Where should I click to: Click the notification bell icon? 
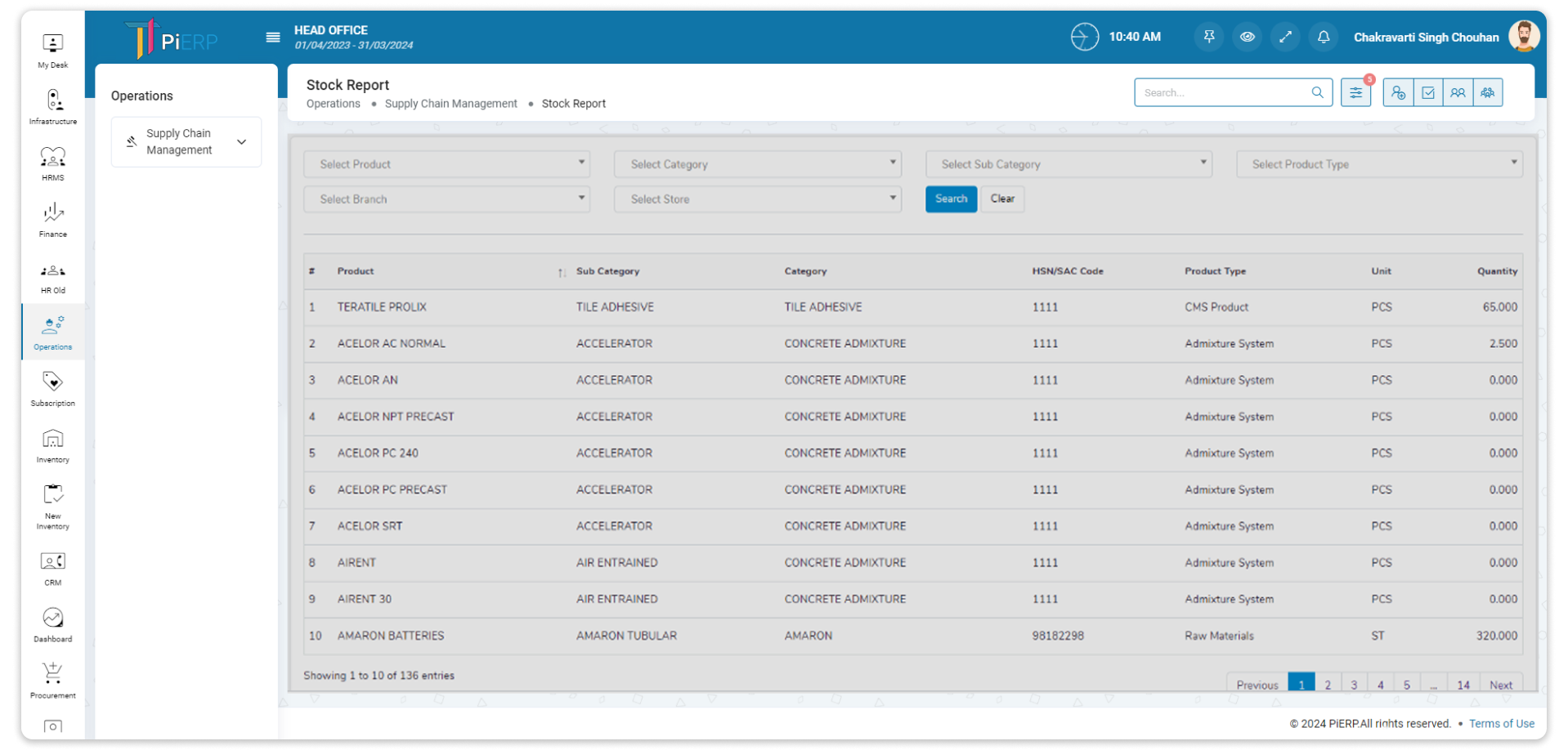click(x=1324, y=37)
